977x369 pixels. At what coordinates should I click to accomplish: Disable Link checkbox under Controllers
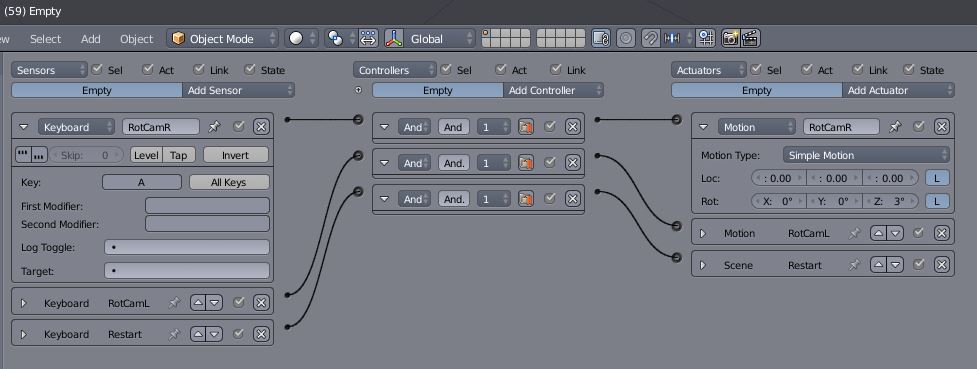(x=556, y=70)
